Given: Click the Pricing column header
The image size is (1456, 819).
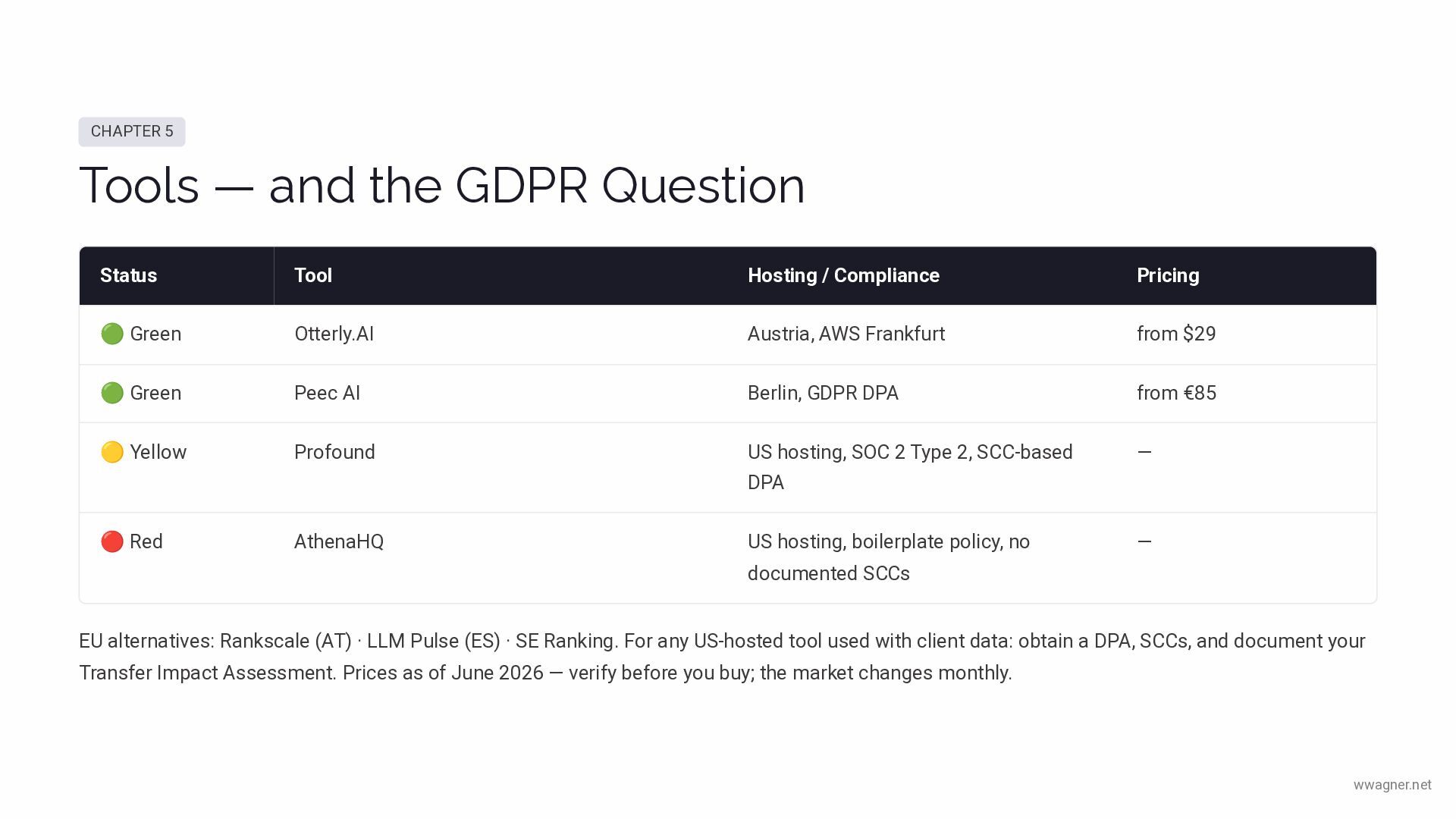Looking at the screenshot, I should coord(1168,275).
